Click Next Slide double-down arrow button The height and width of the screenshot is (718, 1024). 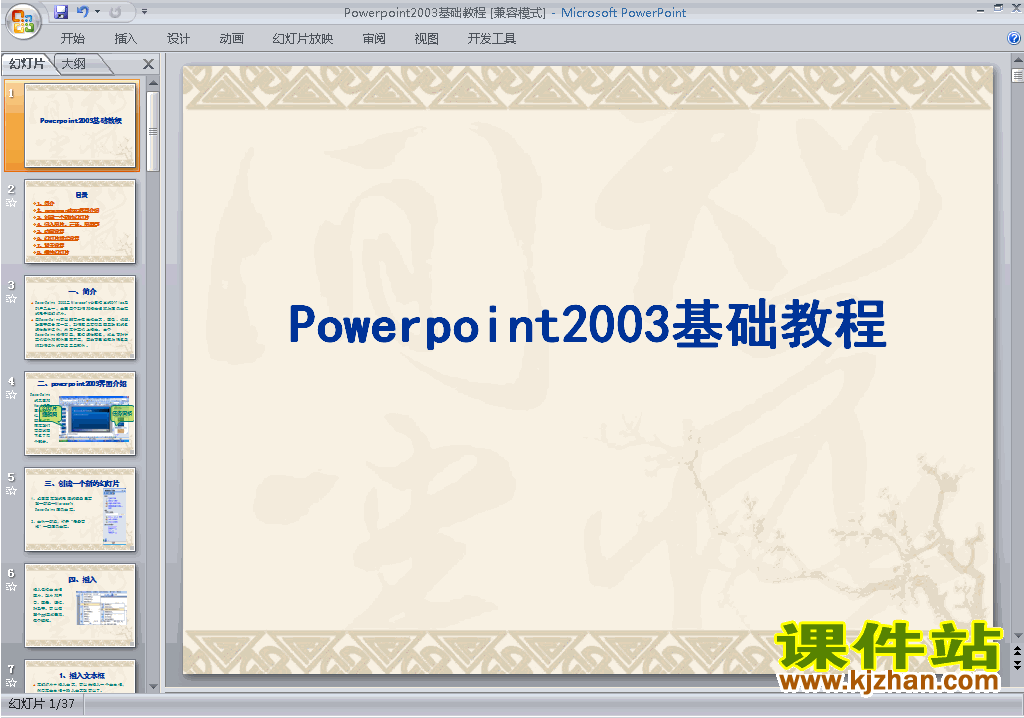click(x=1017, y=664)
